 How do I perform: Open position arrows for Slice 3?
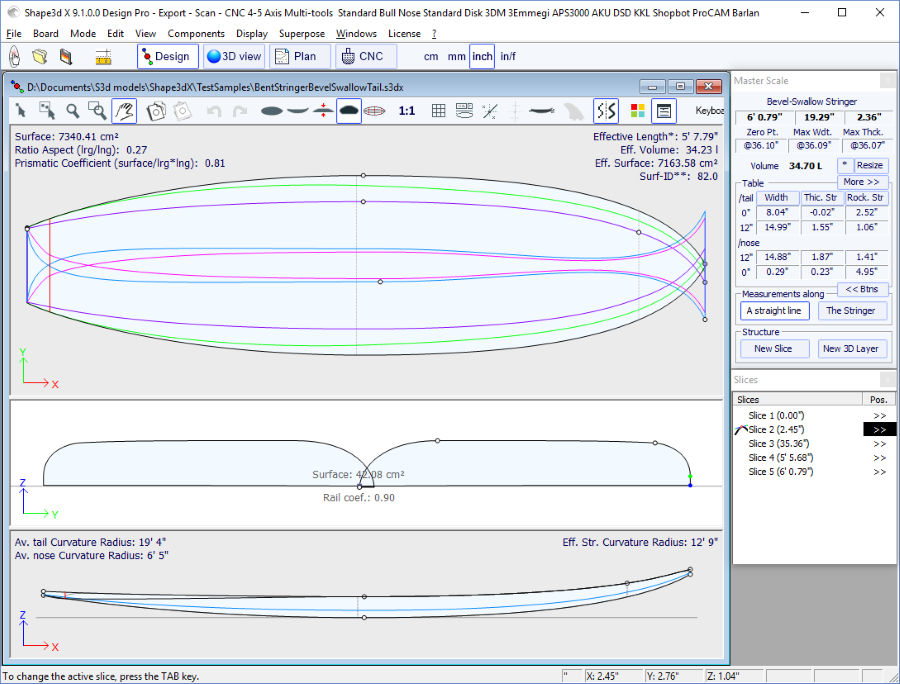click(879, 443)
